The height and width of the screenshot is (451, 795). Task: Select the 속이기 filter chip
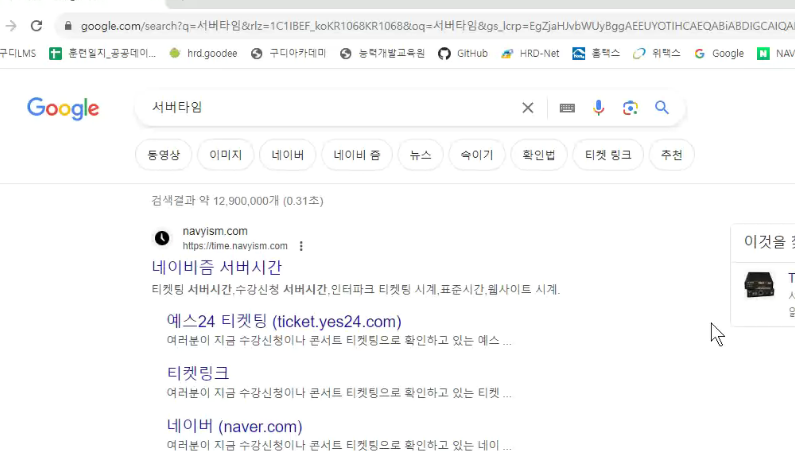click(x=477, y=155)
